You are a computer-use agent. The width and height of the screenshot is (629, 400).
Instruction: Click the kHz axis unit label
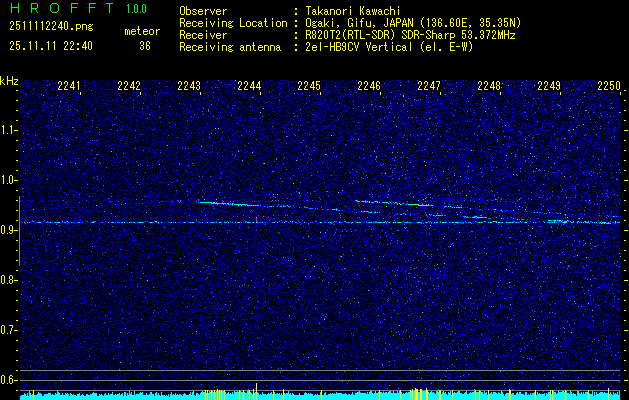point(9,81)
